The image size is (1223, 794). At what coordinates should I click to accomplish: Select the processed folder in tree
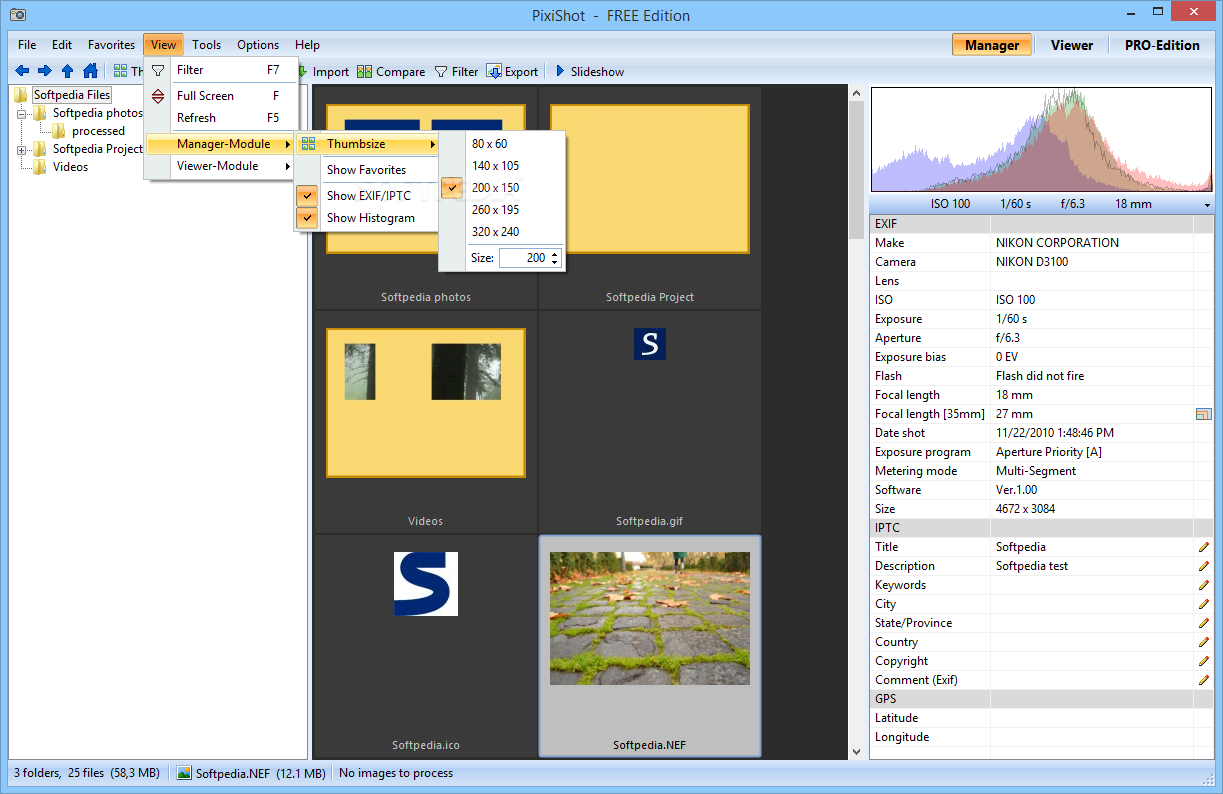98,131
